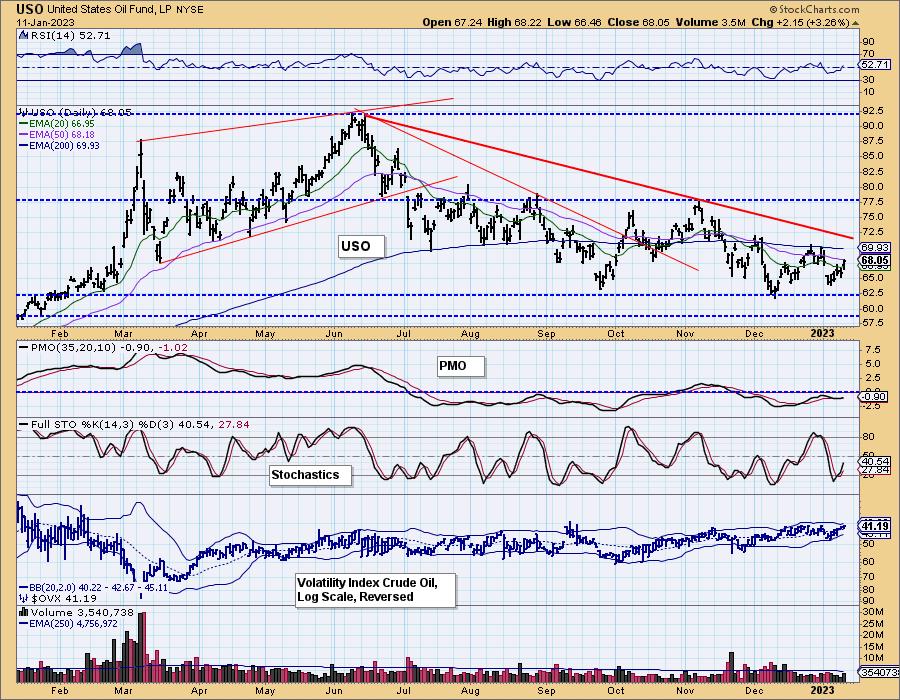
Task: Click the RSI(14) 52.71 legend text
Action: (69, 35)
